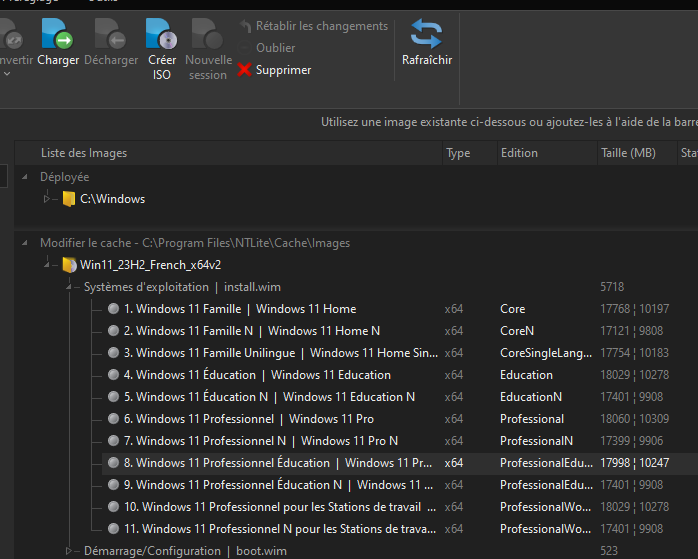Click status dot of Windows 11 Famille N
698x559 pixels.
click(x=114, y=330)
